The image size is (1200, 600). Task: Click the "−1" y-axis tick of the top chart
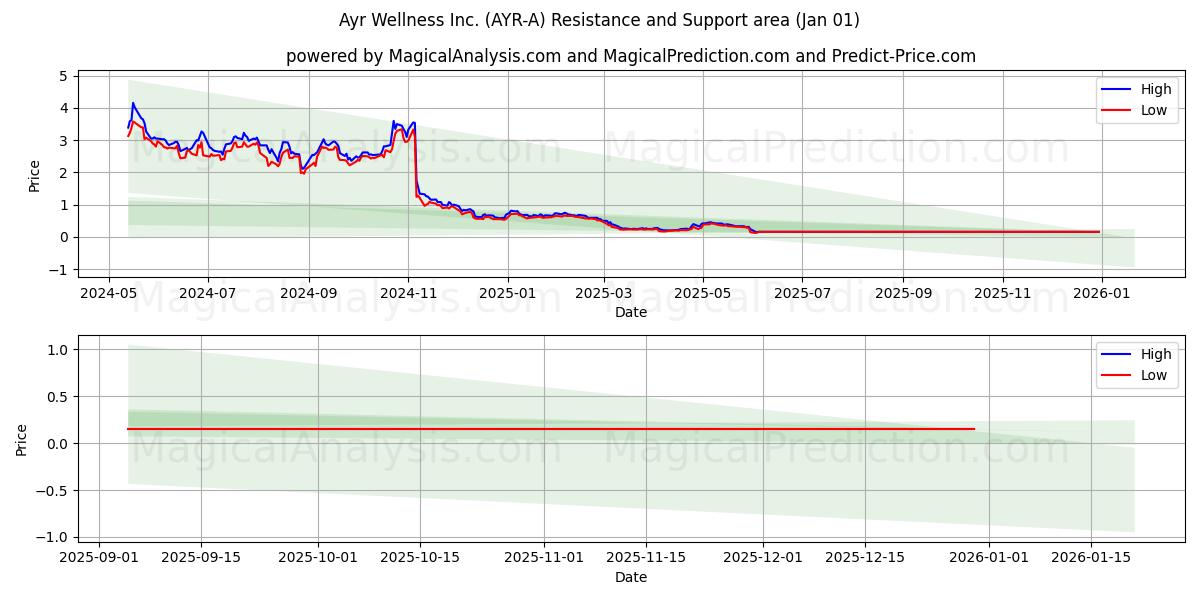coord(59,270)
